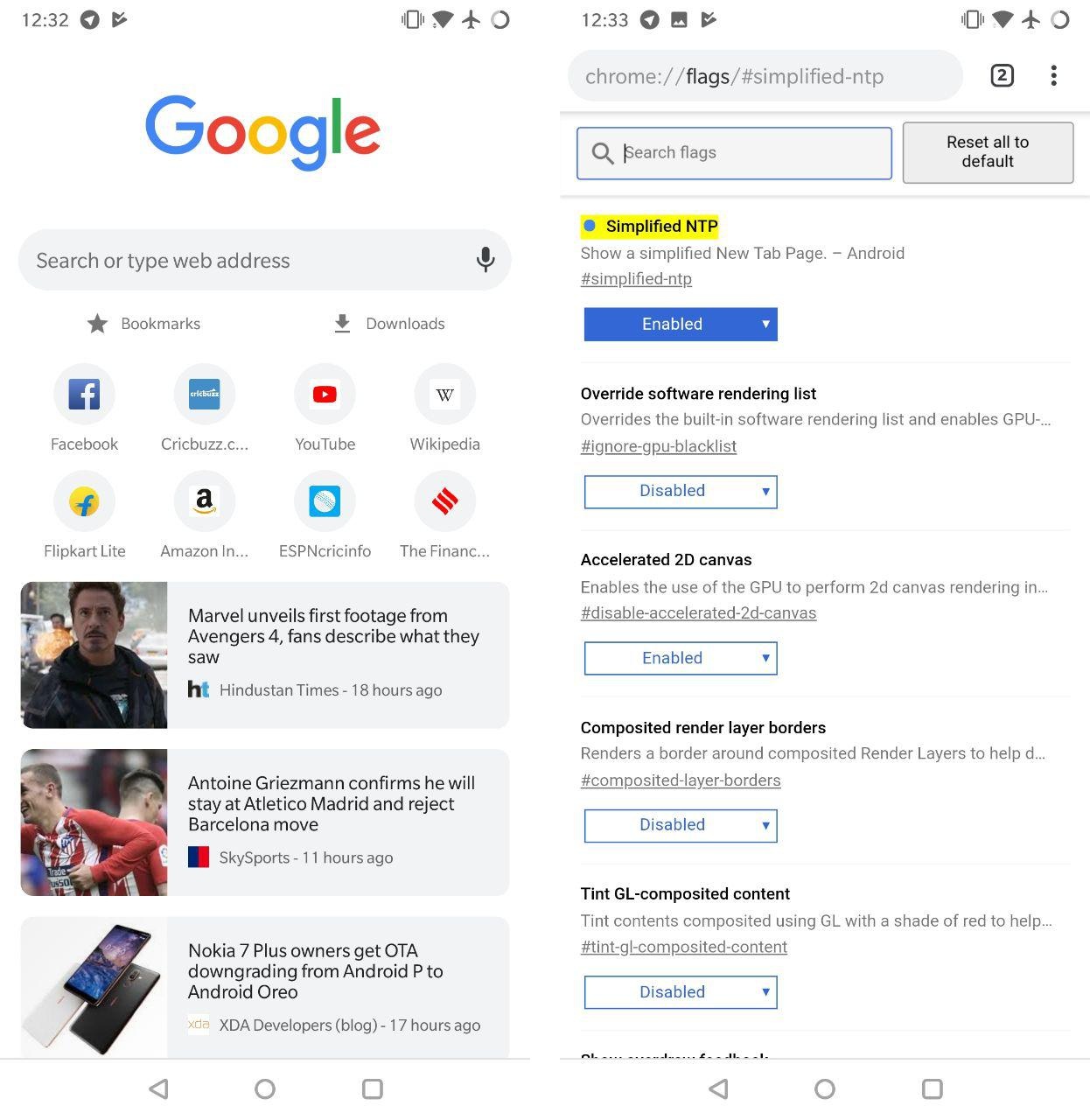Open Bookmarks from the new tab page
Image resolution: width=1090 pixels, height=1120 pixels.
[x=144, y=324]
